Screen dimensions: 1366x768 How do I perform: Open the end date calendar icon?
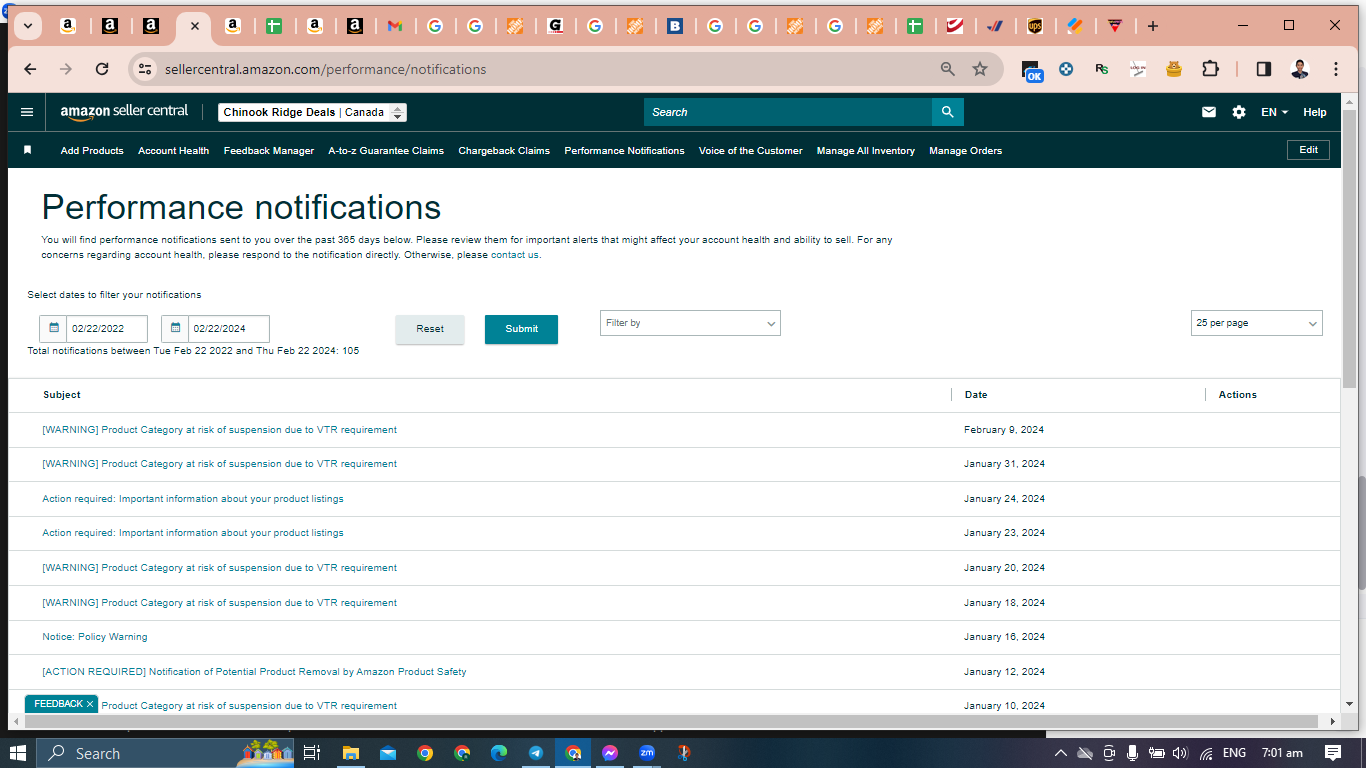tap(175, 328)
